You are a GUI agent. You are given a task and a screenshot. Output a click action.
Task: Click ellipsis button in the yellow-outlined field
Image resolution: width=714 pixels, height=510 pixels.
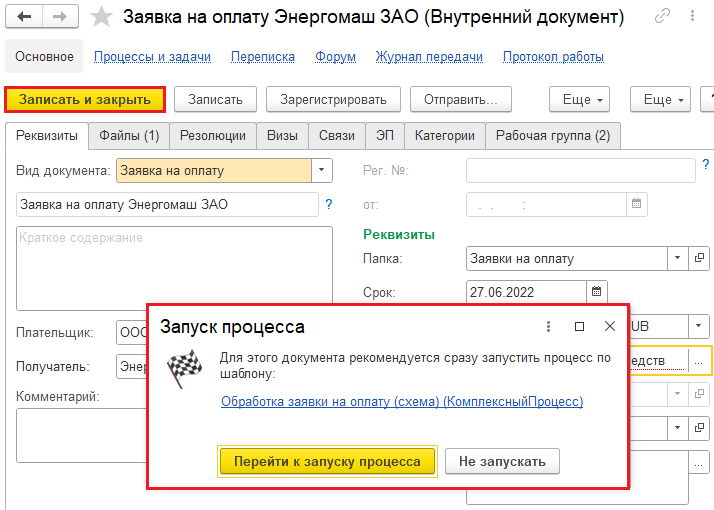pyautogui.click(x=699, y=361)
